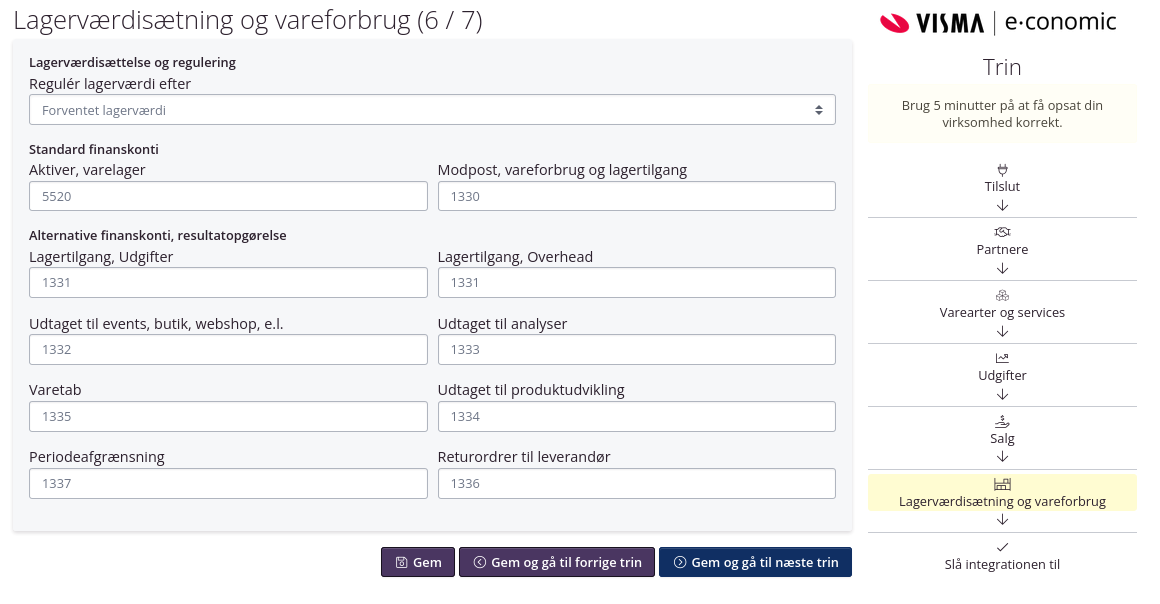Screen dimensions: 1160x604
Task: Click the save icon inside the Gem button
Action: 402,562
